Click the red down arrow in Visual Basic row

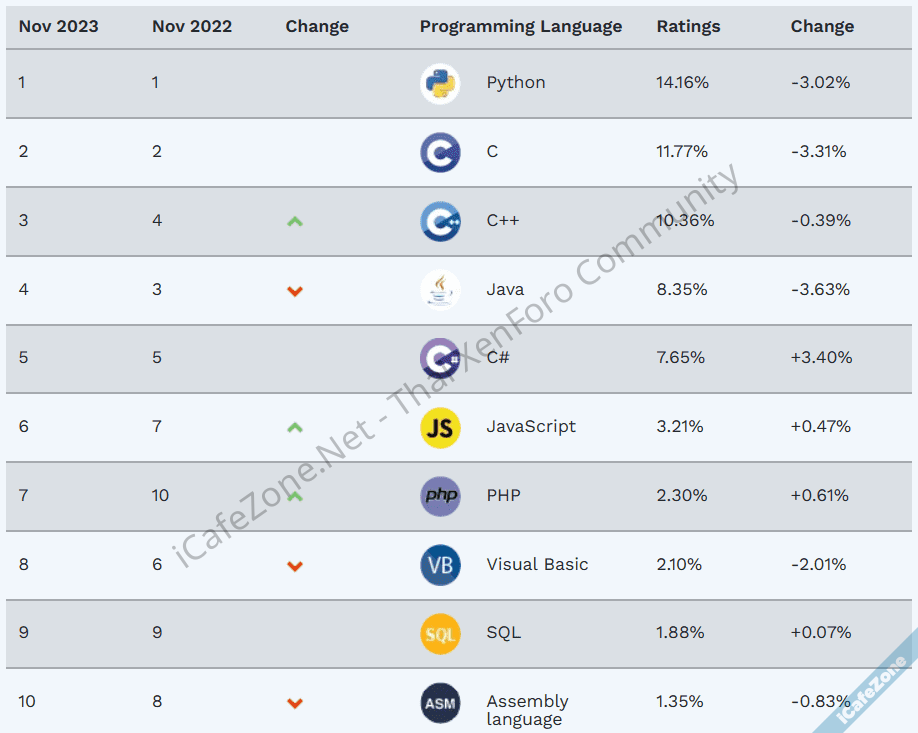(294, 566)
